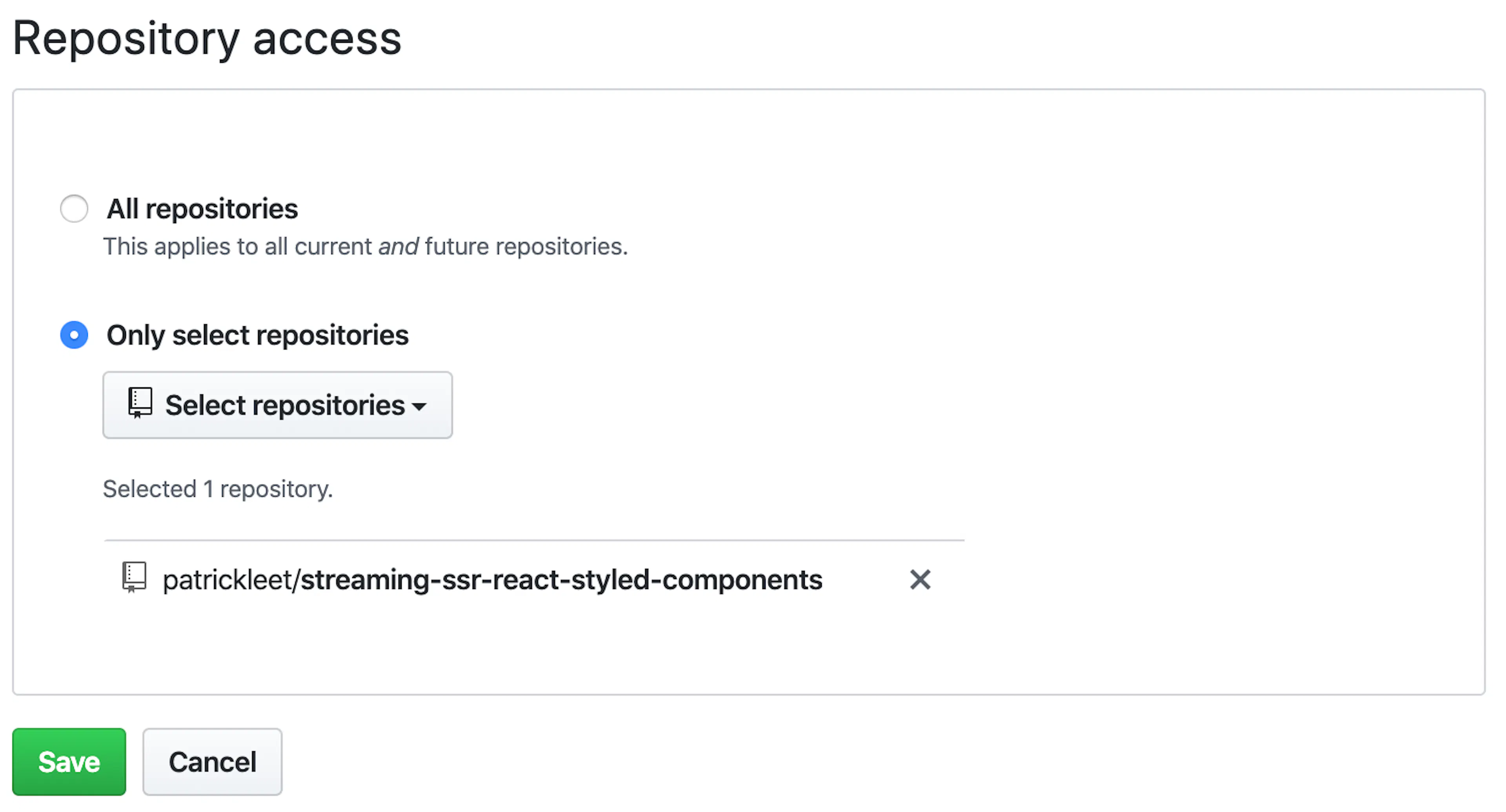Click the Only select repositories label text
Image resolution: width=1506 pixels, height=812 pixels.
257,335
